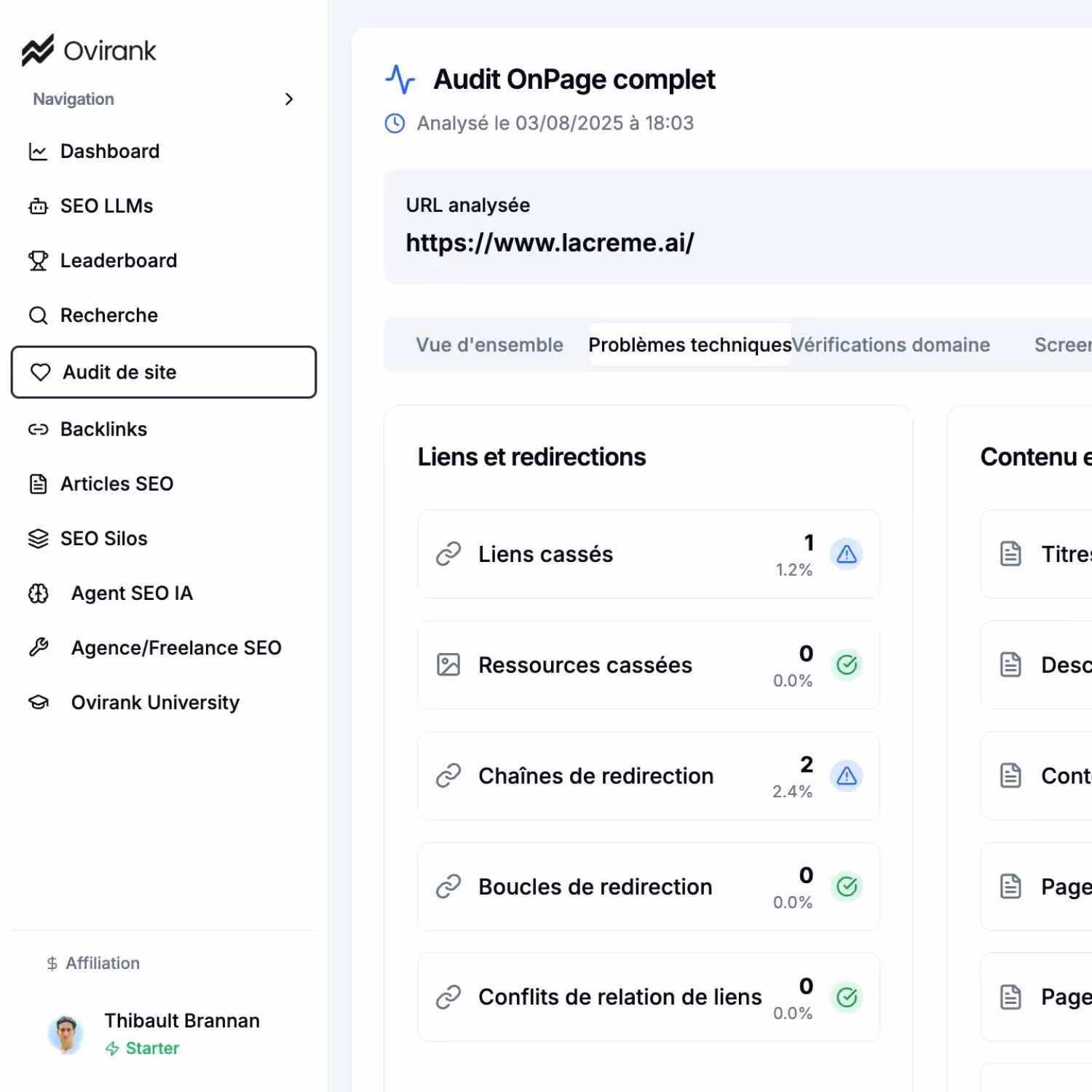1092x1092 pixels.
Task: Click the 2.4% value for Chaînes de redirection
Action: coord(792,791)
